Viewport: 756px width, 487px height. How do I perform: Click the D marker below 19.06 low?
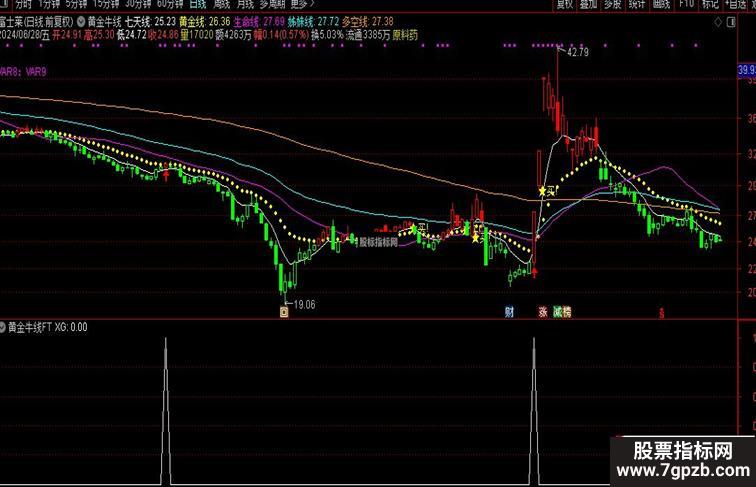[284, 312]
